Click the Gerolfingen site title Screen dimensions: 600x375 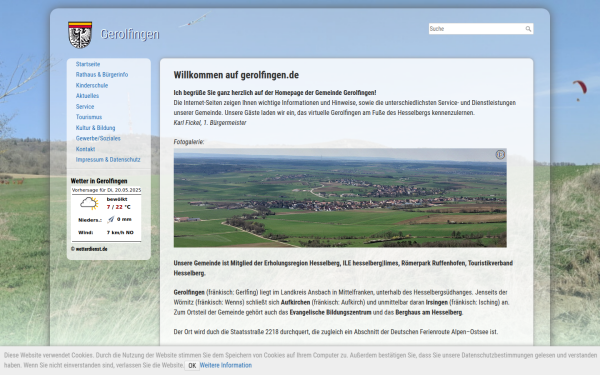coord(130,34)
